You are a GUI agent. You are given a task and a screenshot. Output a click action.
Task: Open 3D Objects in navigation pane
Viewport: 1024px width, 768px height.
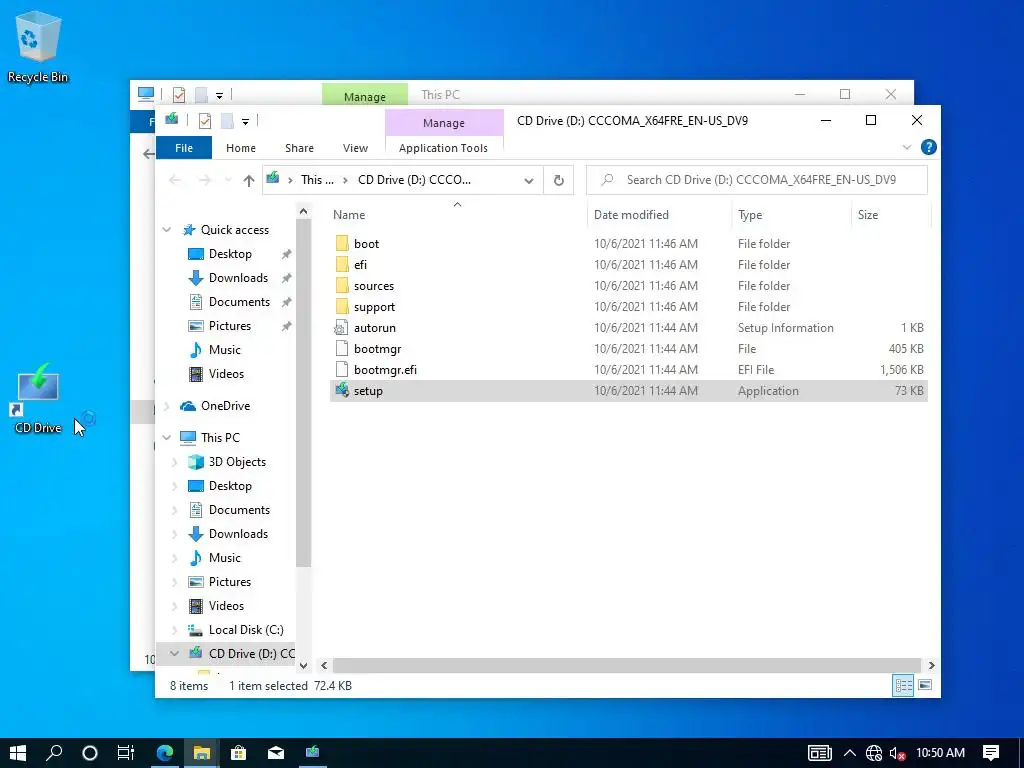(x=236, y=462)
